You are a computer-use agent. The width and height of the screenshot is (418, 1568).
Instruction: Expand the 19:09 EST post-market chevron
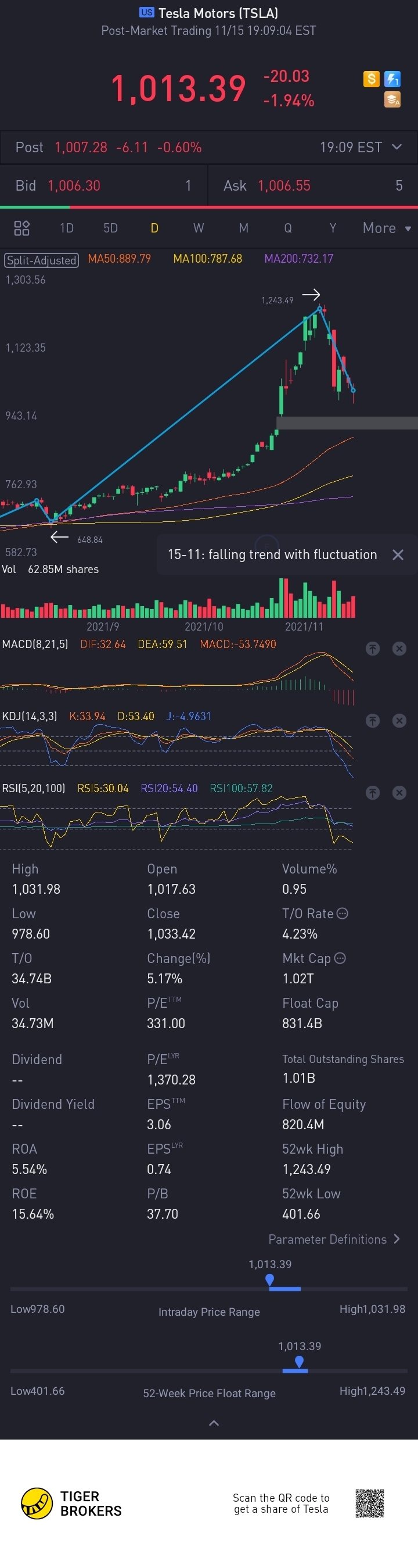coord(397,146)
